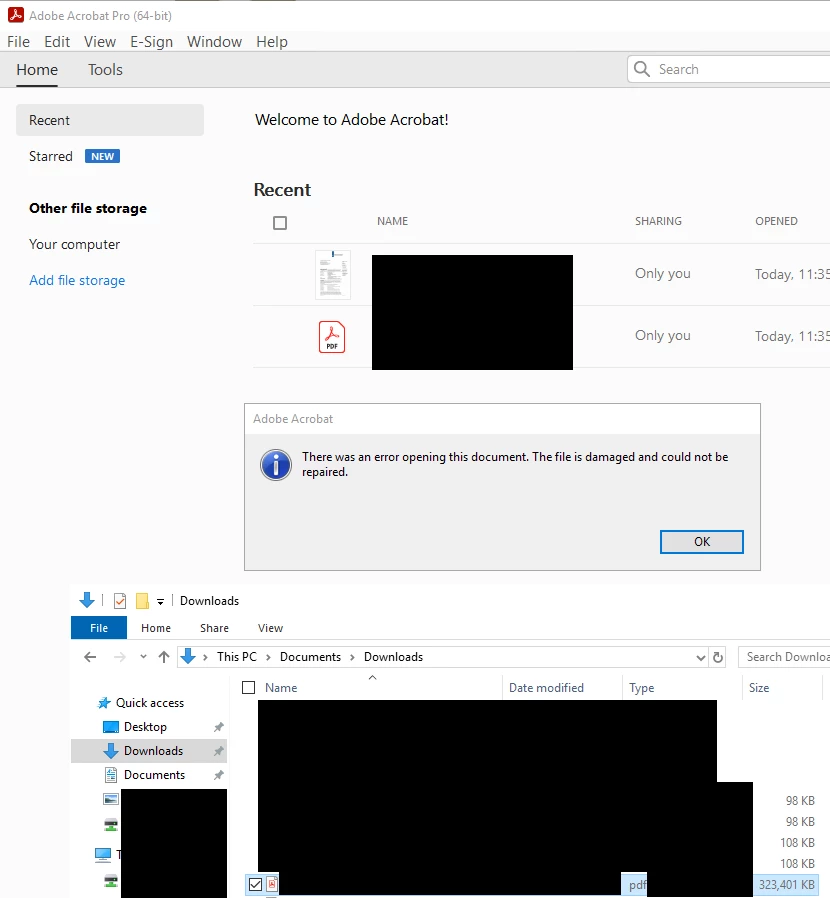Click the Desktop icon in navigation pane

click(111, 727)
